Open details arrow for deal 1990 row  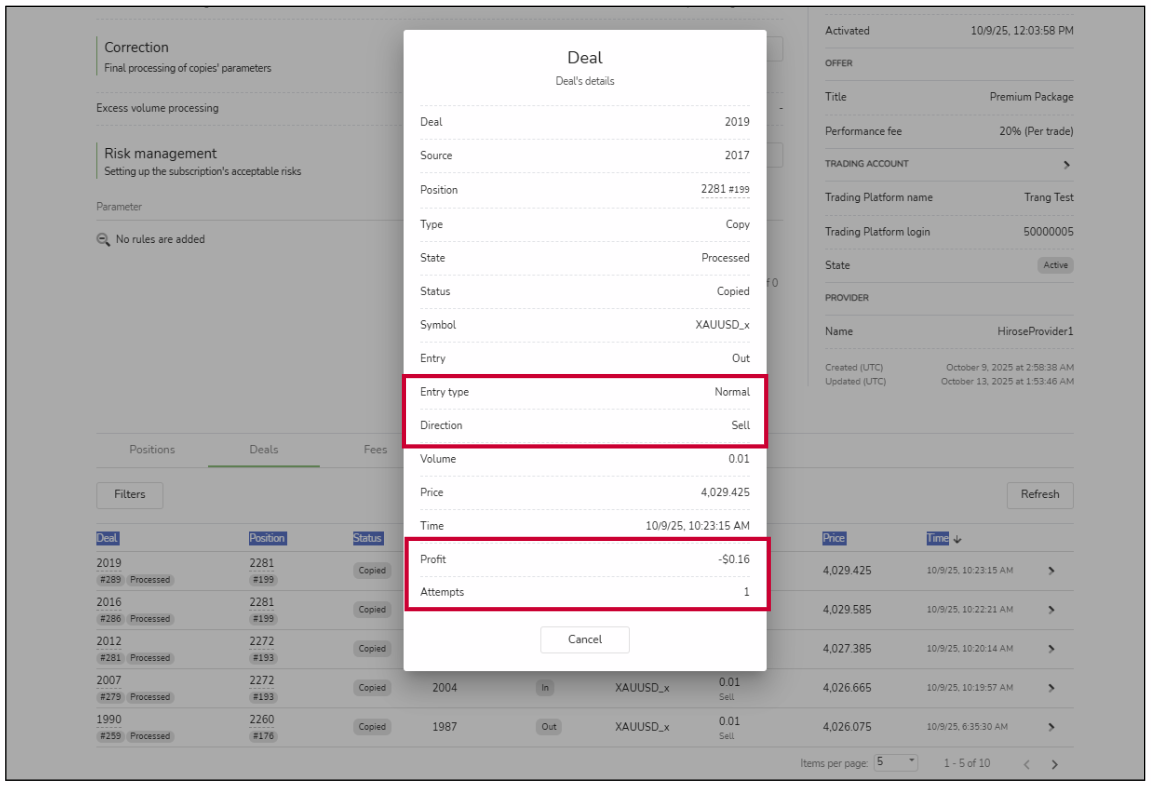(1051, 727)
